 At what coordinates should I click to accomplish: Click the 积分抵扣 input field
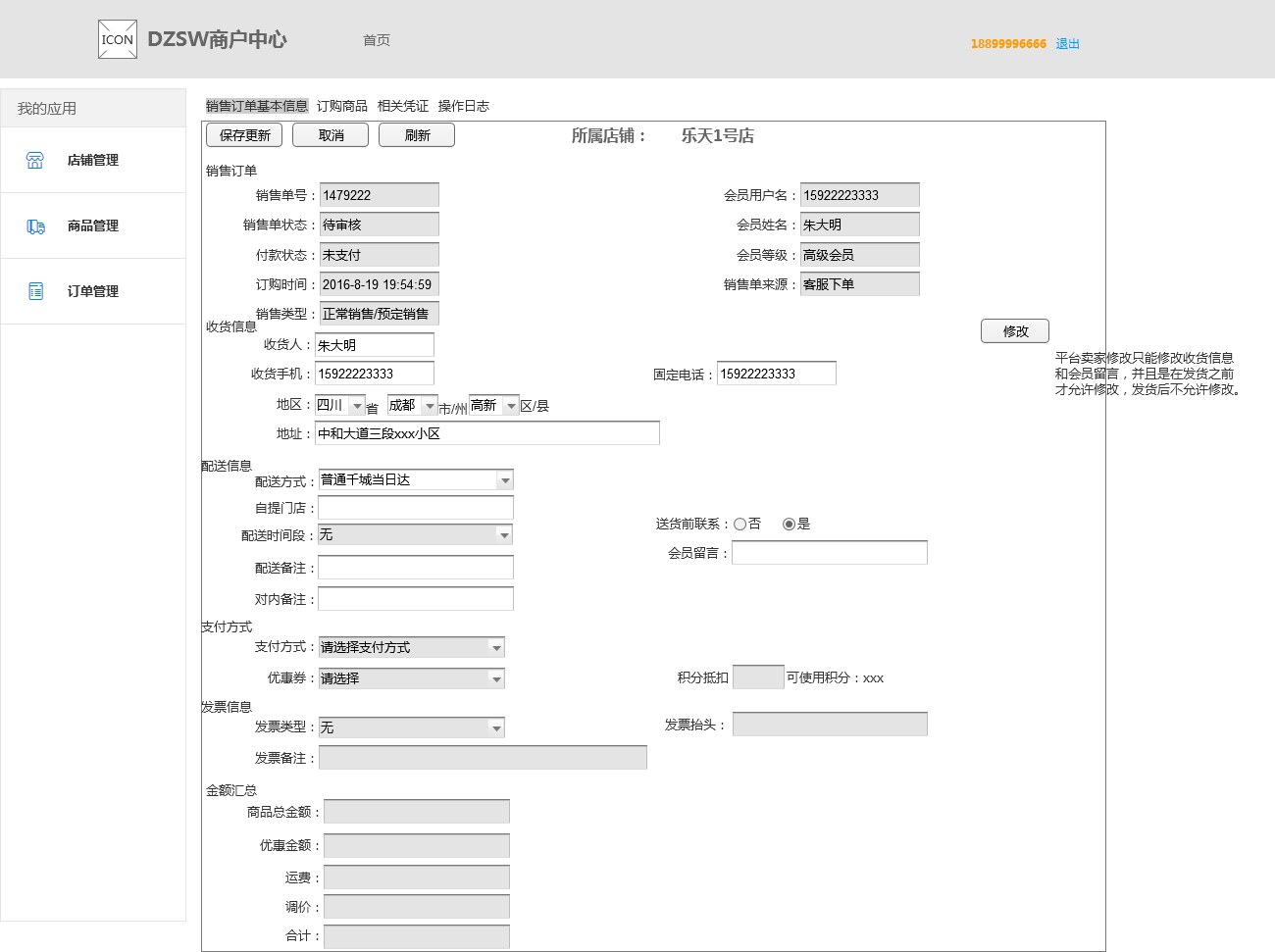click(x=758, y=677)
